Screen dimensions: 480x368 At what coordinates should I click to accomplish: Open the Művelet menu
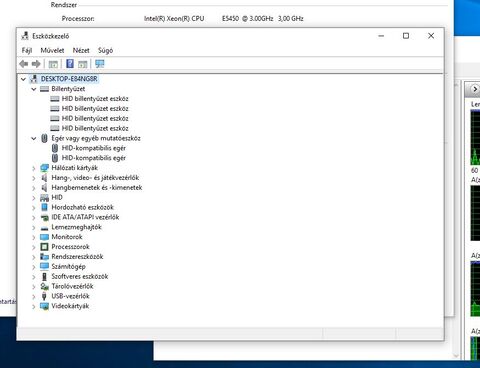pos(52,50)
